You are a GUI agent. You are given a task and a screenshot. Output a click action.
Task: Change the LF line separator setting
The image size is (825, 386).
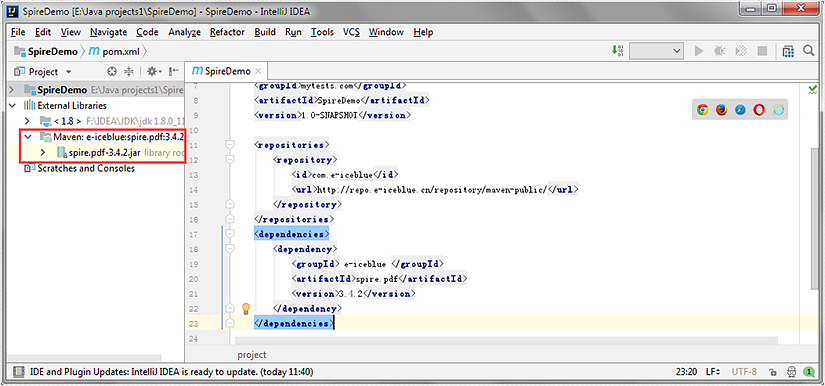click(x=713, y=372)
